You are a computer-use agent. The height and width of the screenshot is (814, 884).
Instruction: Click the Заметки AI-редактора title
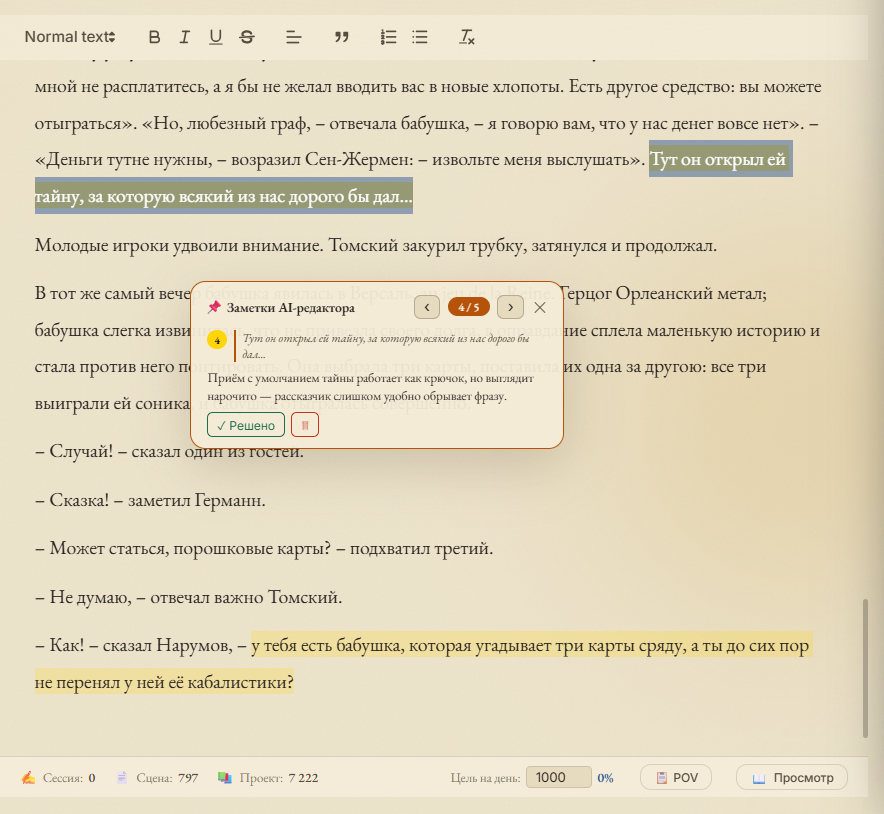click(290, 308)
